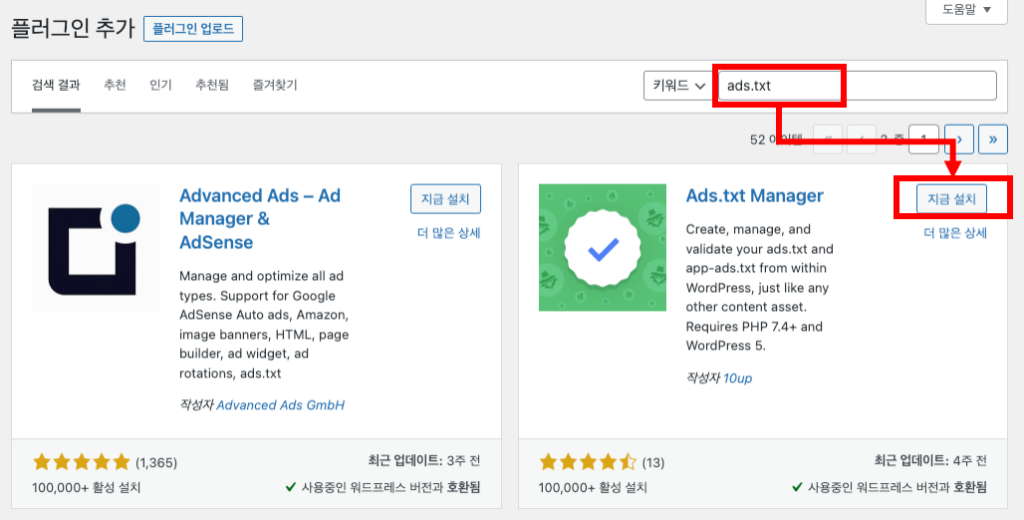Click the 플러그인 업로드 button
1024x520 pixels.
click(193, 29)
